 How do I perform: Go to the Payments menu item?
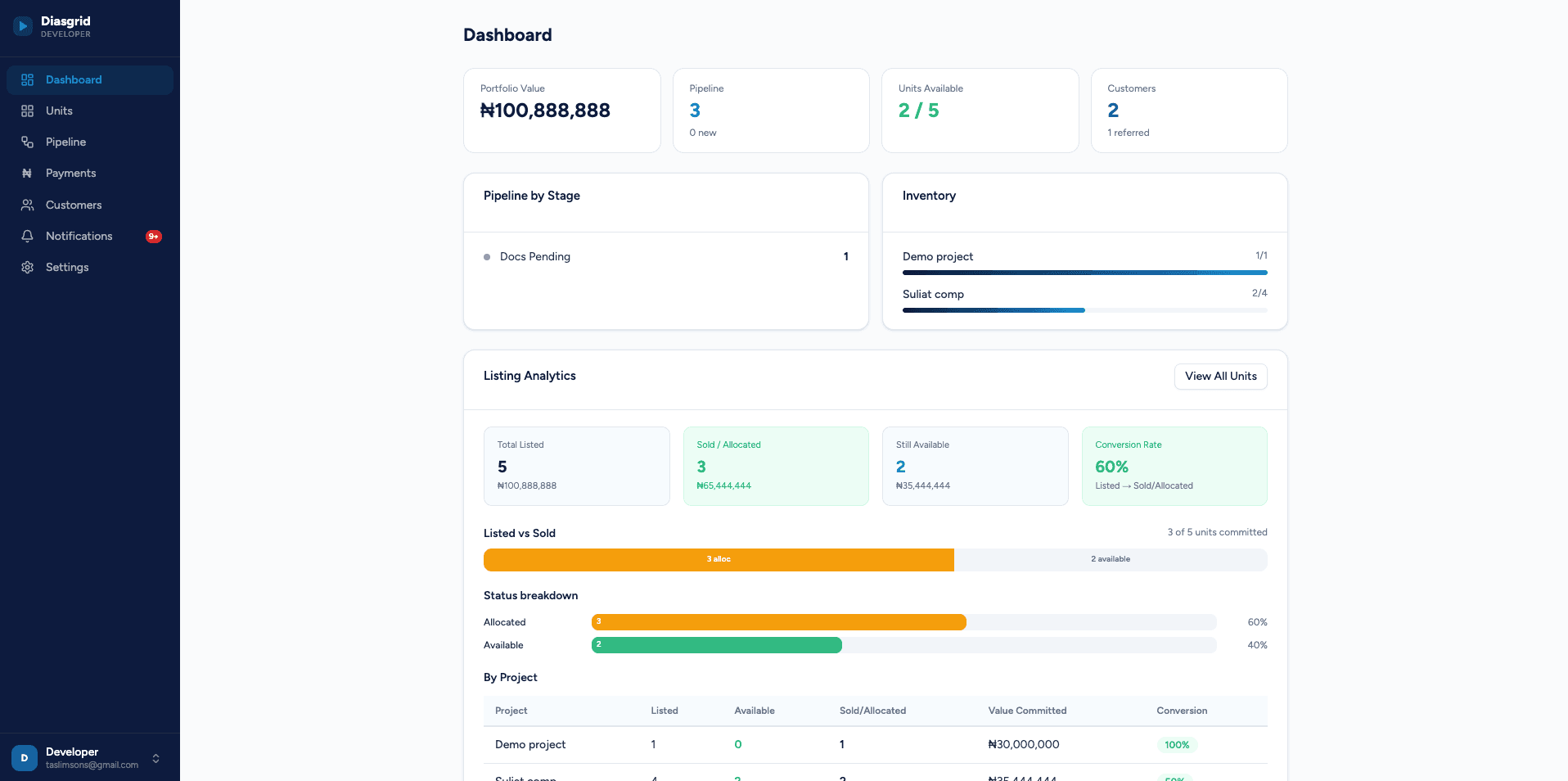point(90,173)
